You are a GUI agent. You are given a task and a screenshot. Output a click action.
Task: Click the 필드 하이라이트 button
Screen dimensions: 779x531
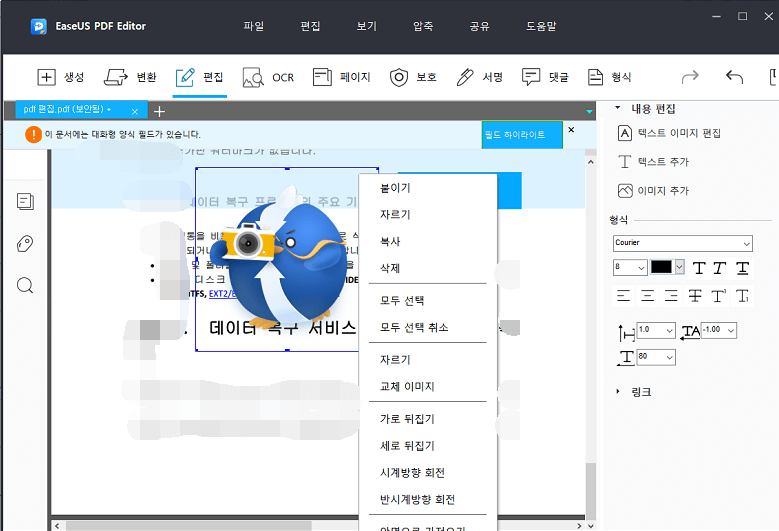[522, 135]
